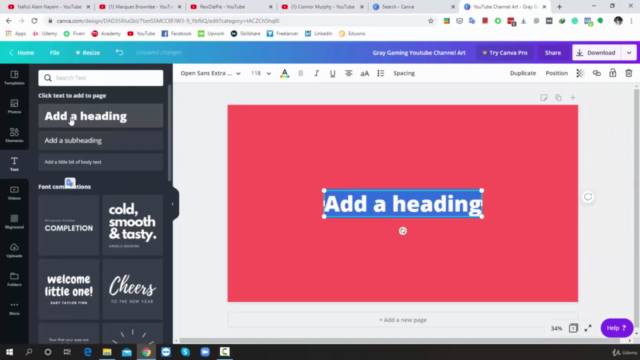
Task: Click Add a new page
Action: tap(403, 320)
